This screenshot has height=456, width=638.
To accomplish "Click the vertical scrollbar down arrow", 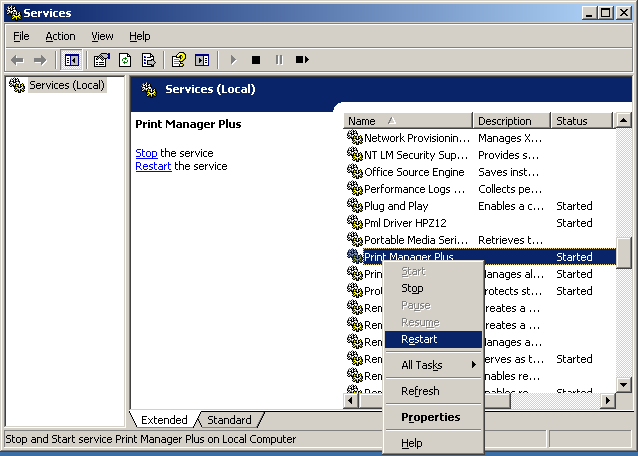I will point(623,384).
